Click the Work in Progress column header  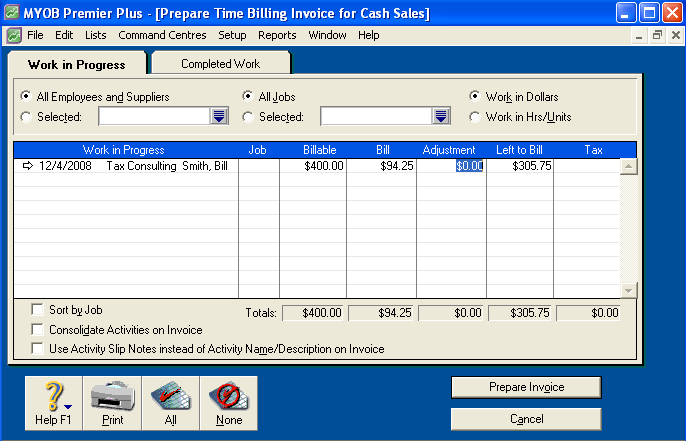tap(124, 150)
